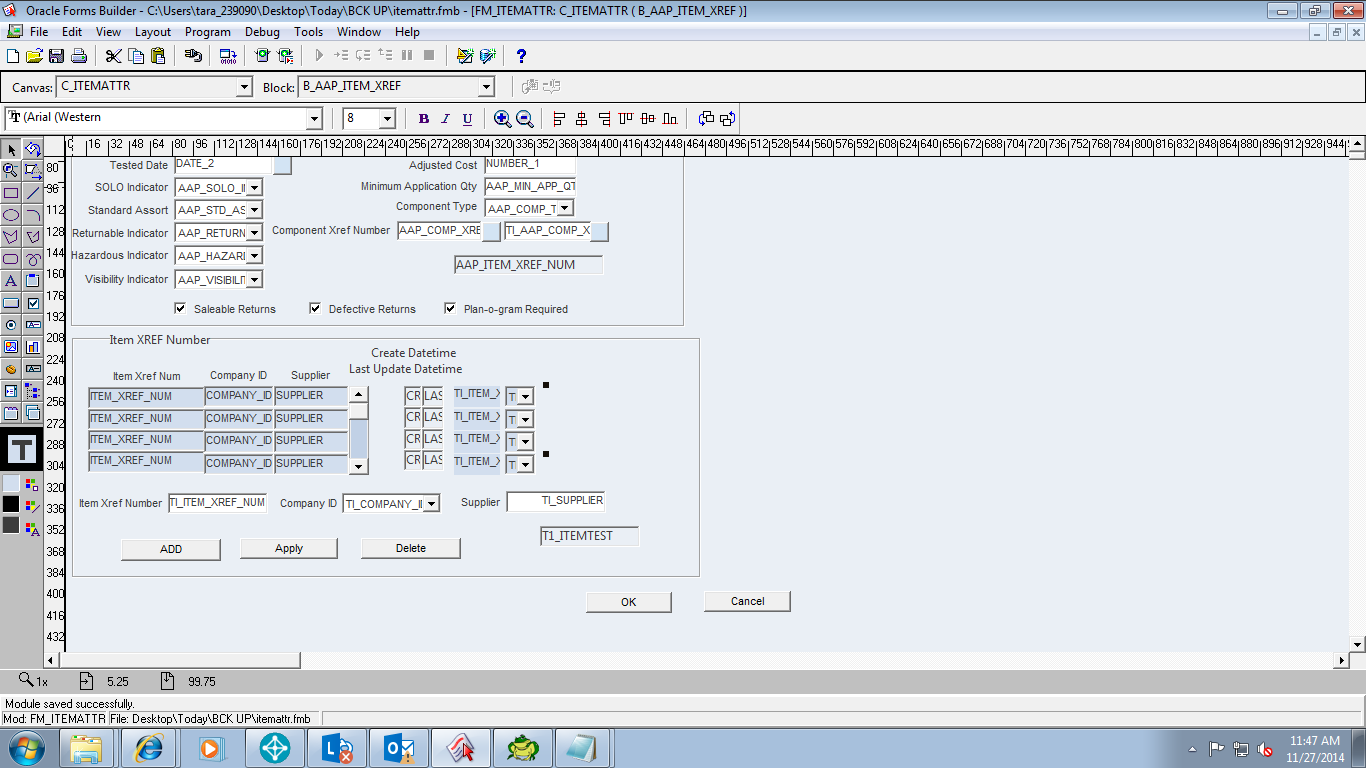
Task: Click the blue question mark Help icon
Action: point(521,56)
